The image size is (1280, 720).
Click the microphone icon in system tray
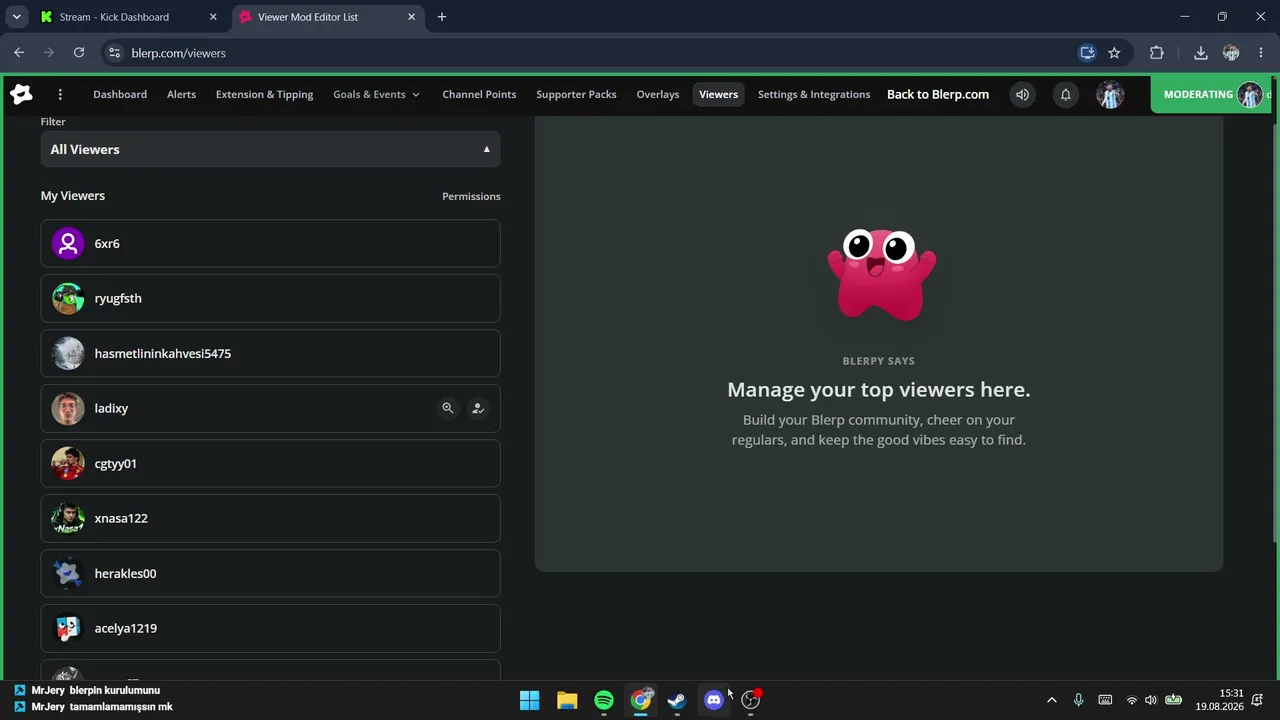[x=1078, y=700]
